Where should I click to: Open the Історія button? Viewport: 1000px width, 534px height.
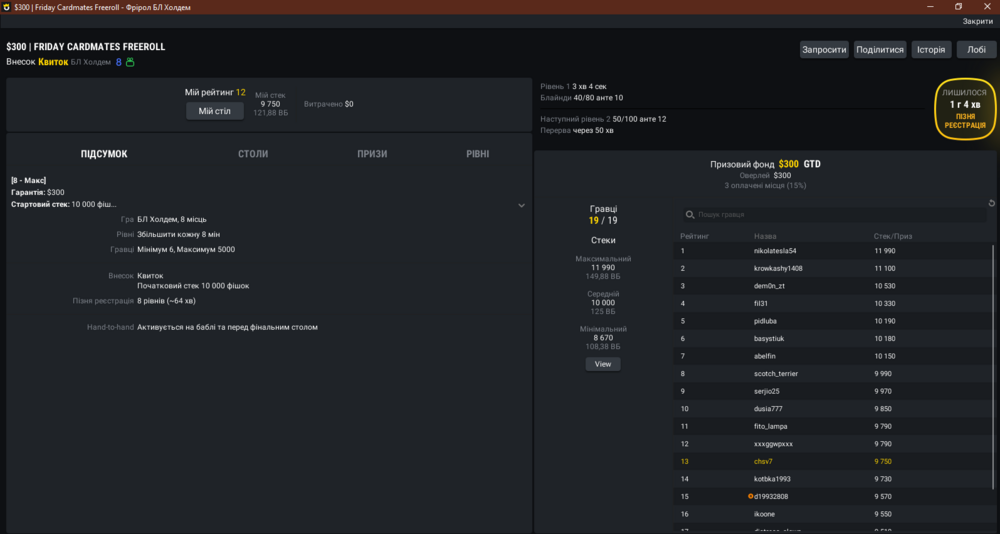point(931,50)
